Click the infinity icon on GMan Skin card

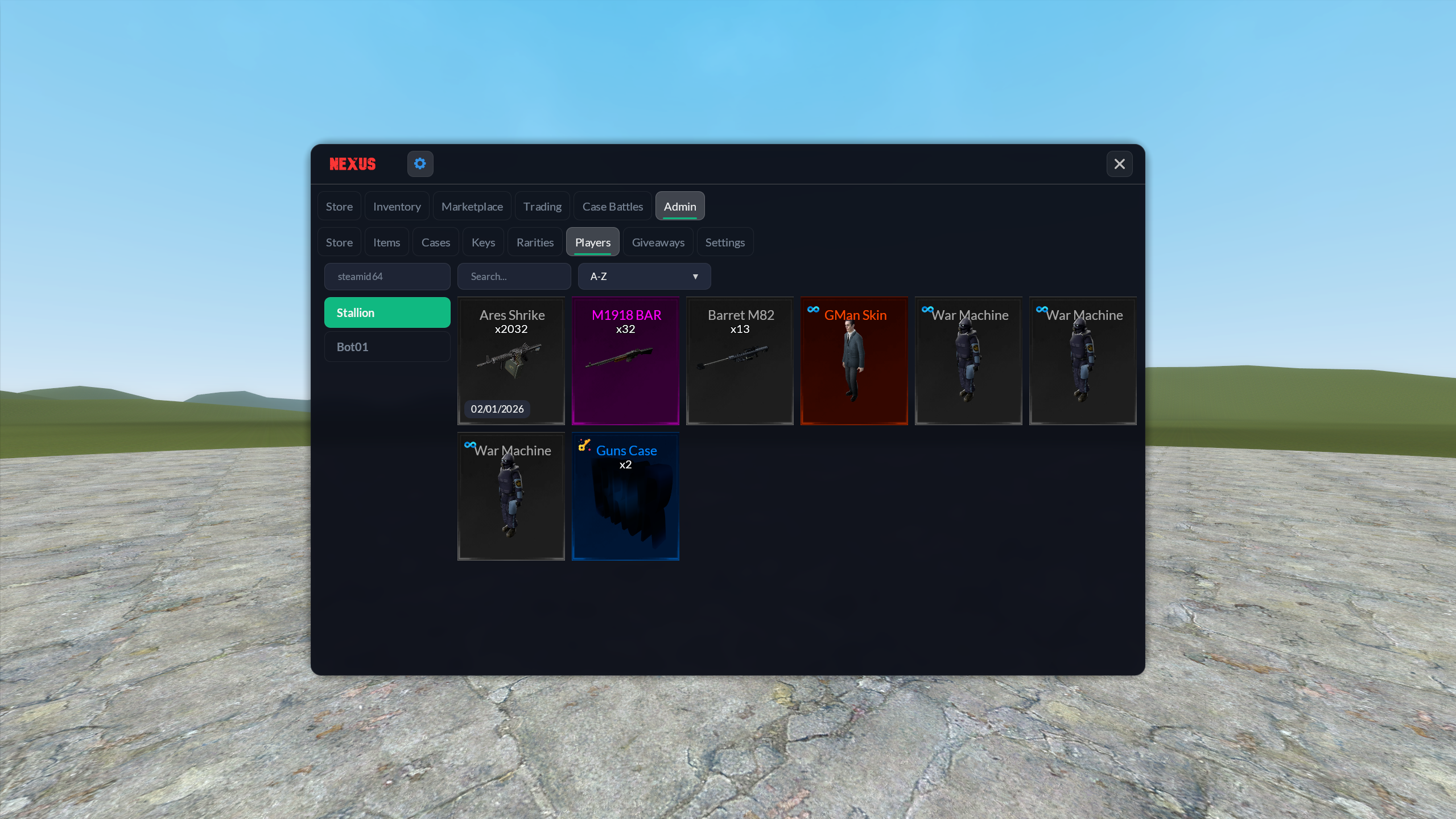click(813, 310)
